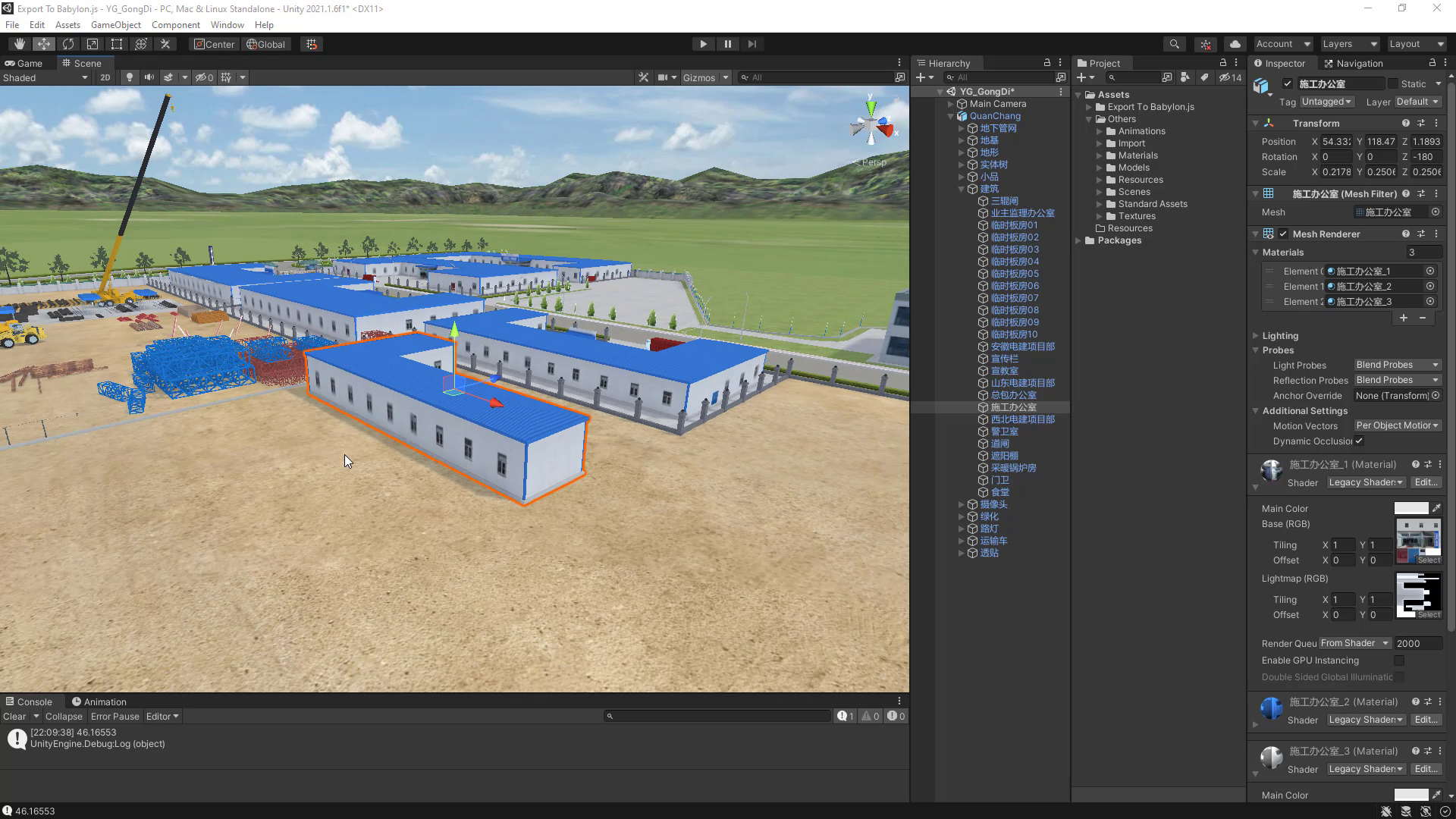
Task: Click the Step frame button
Action: pos(752,44)
